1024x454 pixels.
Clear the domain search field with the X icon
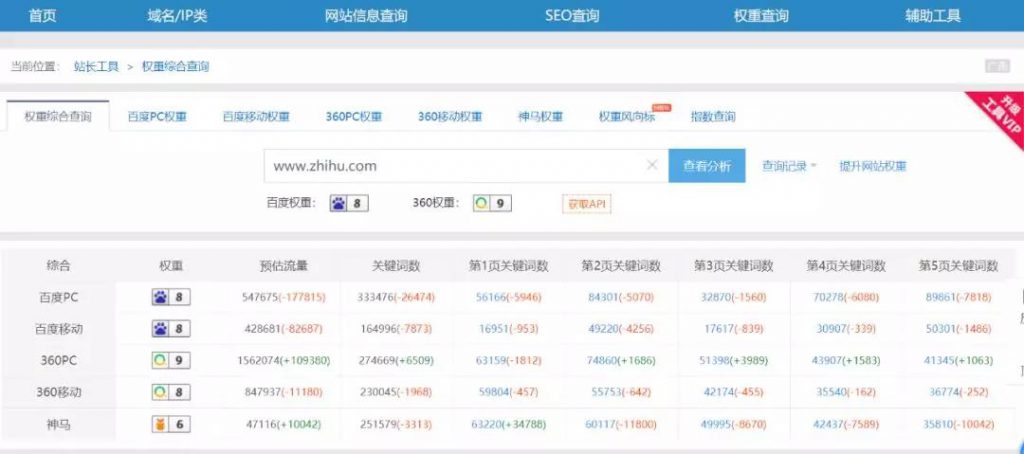652,165
